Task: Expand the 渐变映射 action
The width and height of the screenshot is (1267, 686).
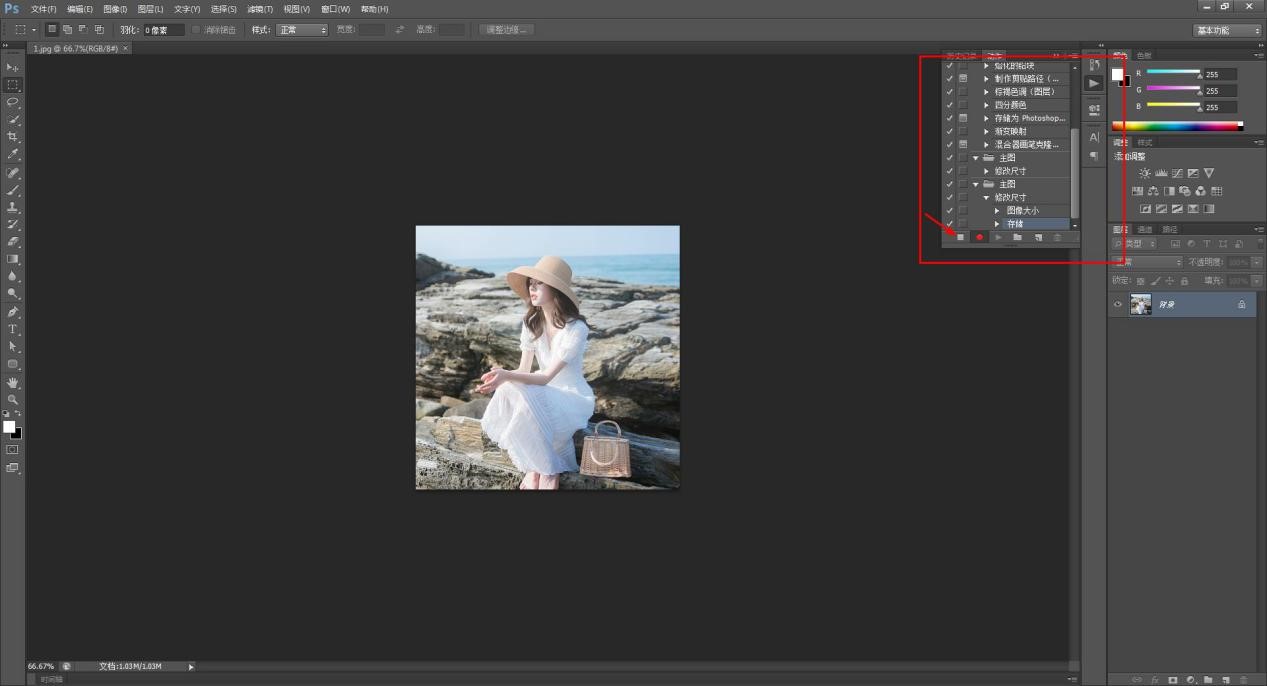Action: (x=986, y=131)
